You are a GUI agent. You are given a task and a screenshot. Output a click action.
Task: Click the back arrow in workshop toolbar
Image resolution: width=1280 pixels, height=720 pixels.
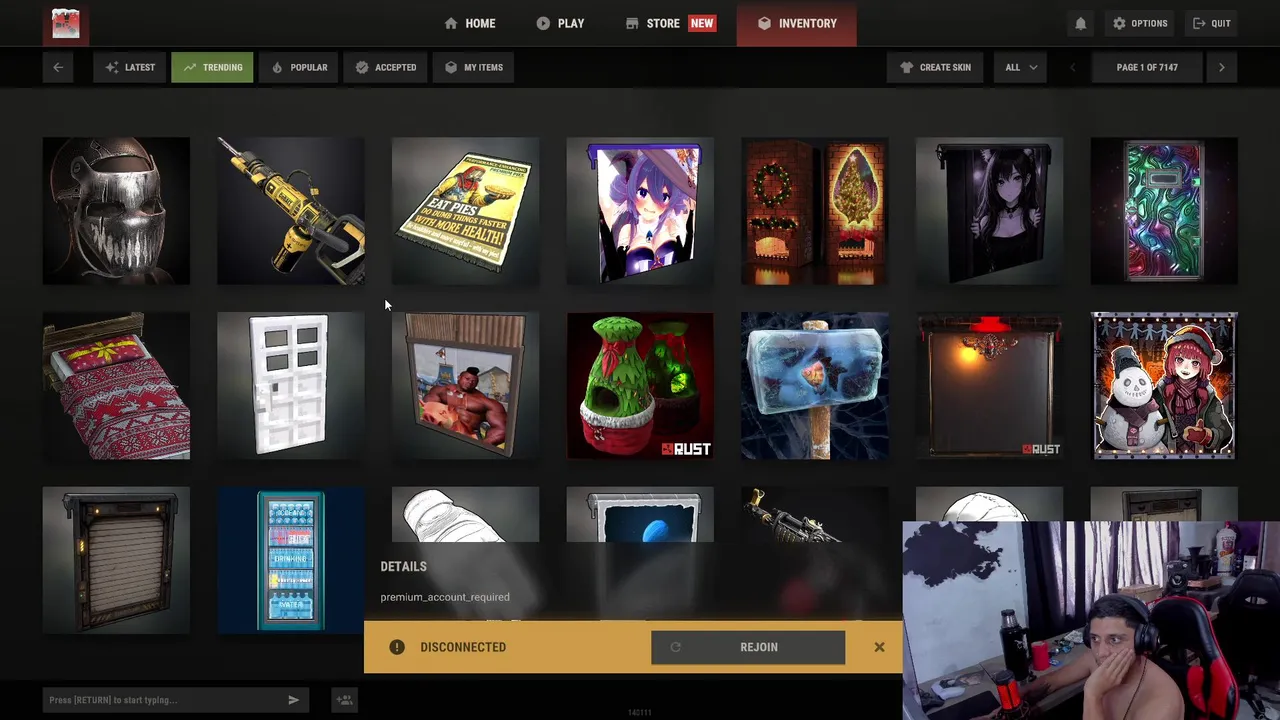click(58, 67)
